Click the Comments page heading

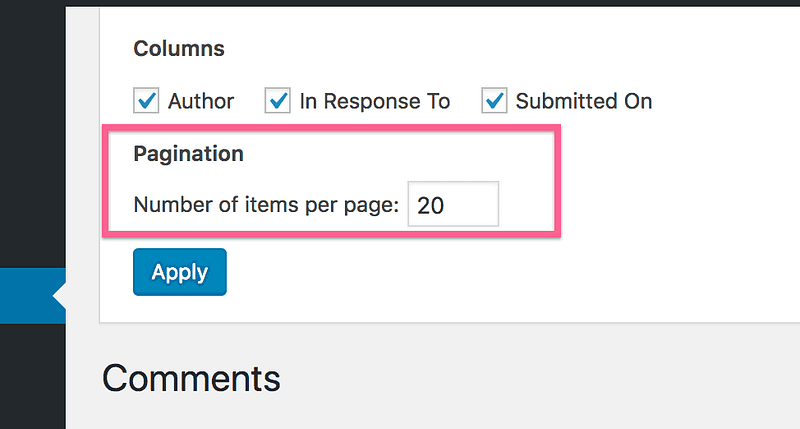[x=191, y=378]
